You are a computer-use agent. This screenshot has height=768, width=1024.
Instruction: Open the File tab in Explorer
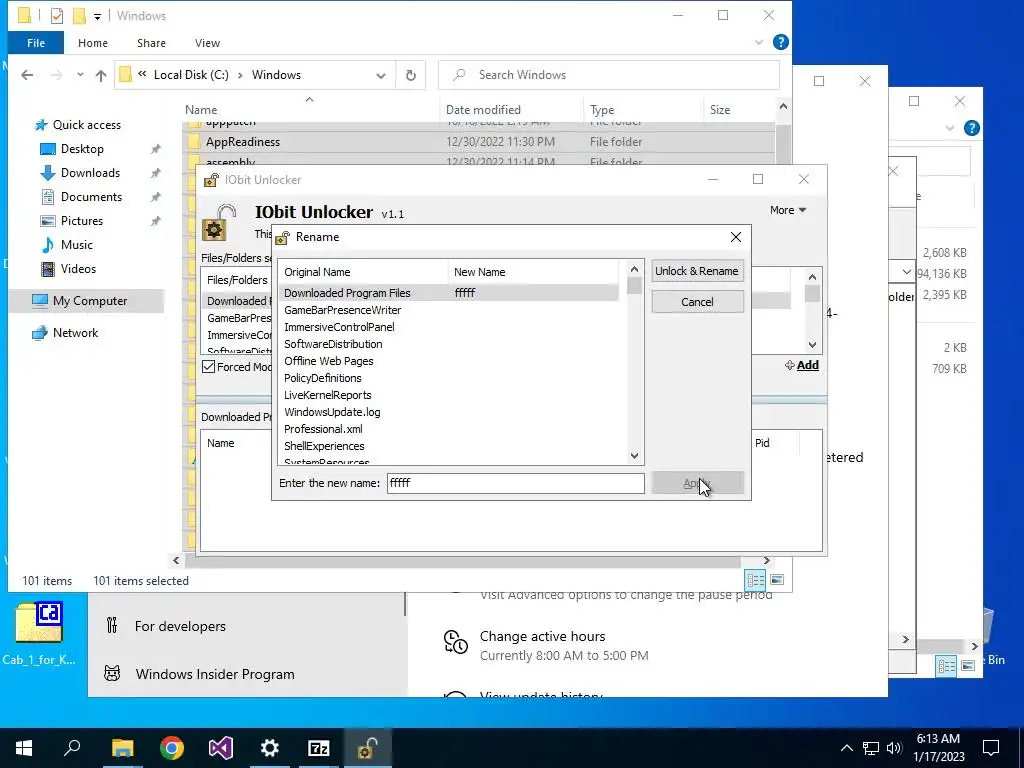coord(36,43)
